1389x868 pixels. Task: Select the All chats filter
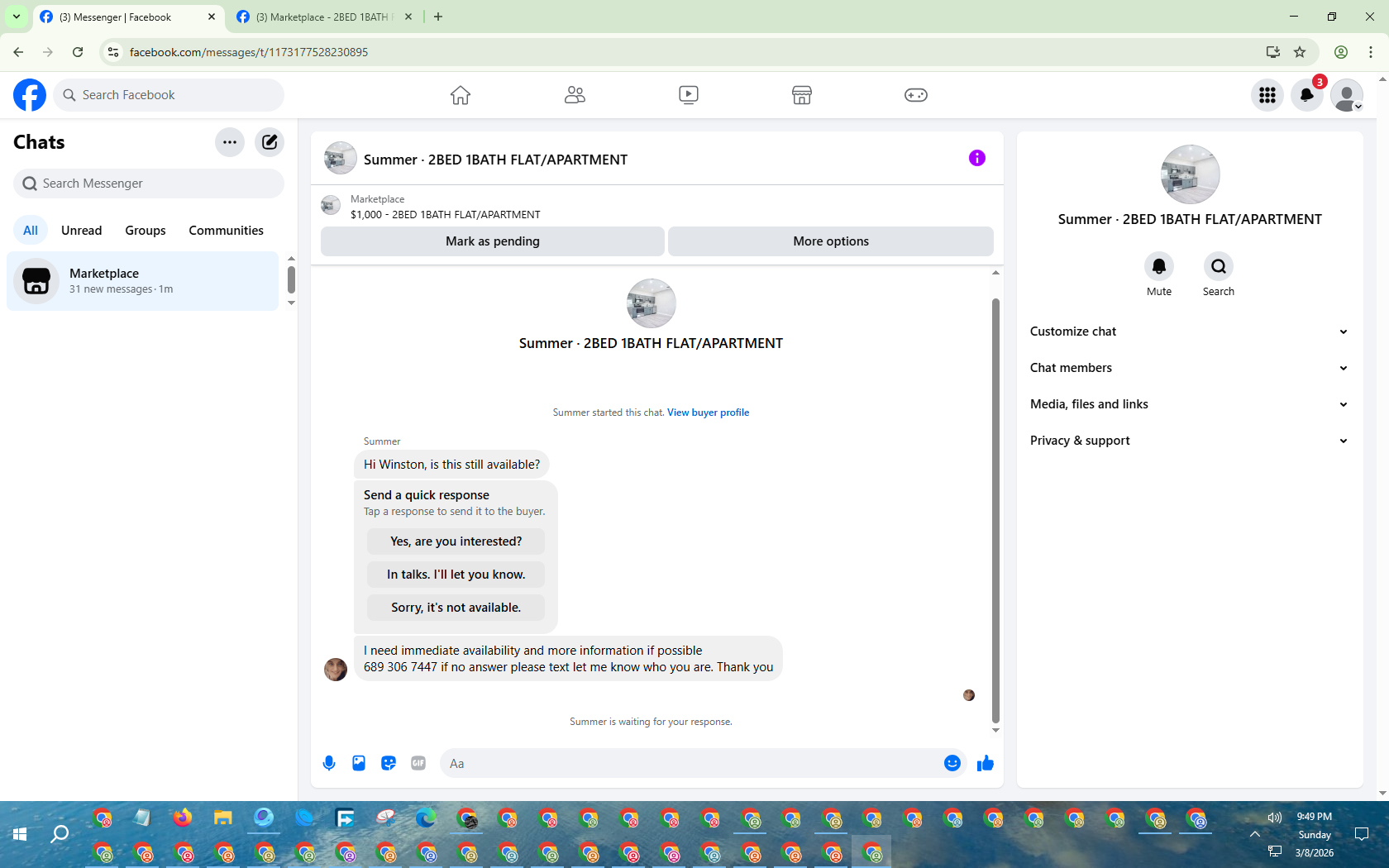tap(31, 231)
